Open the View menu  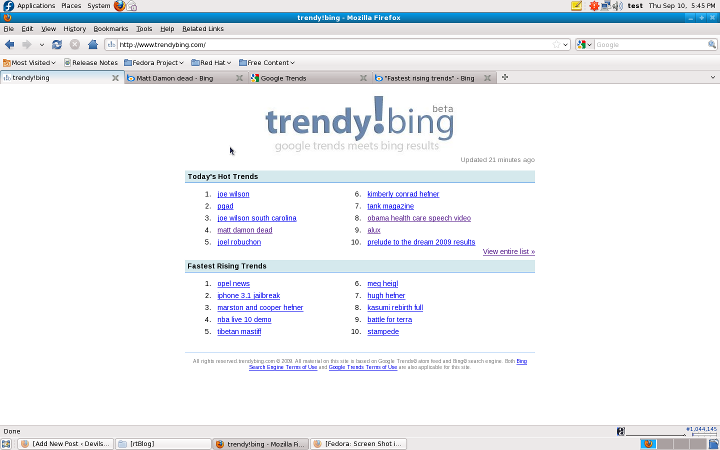(48, 28)
